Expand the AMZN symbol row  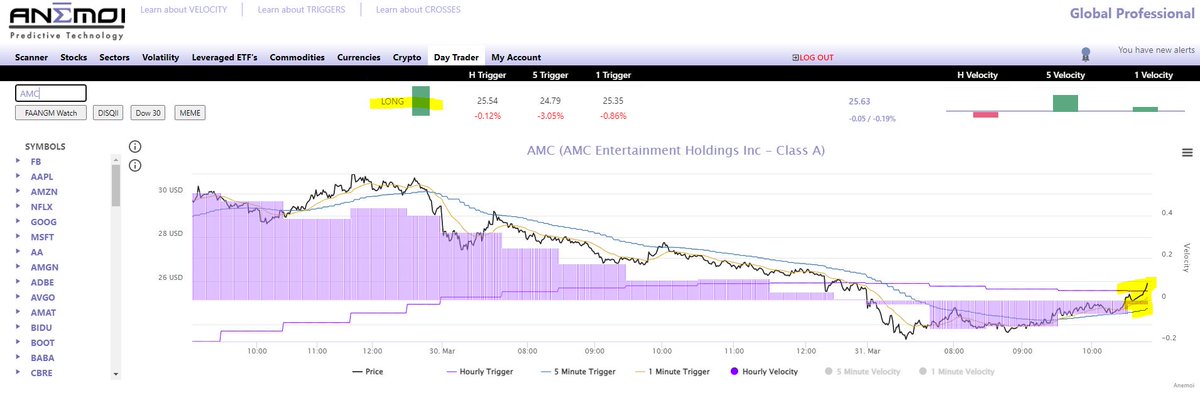coord(18,192)
